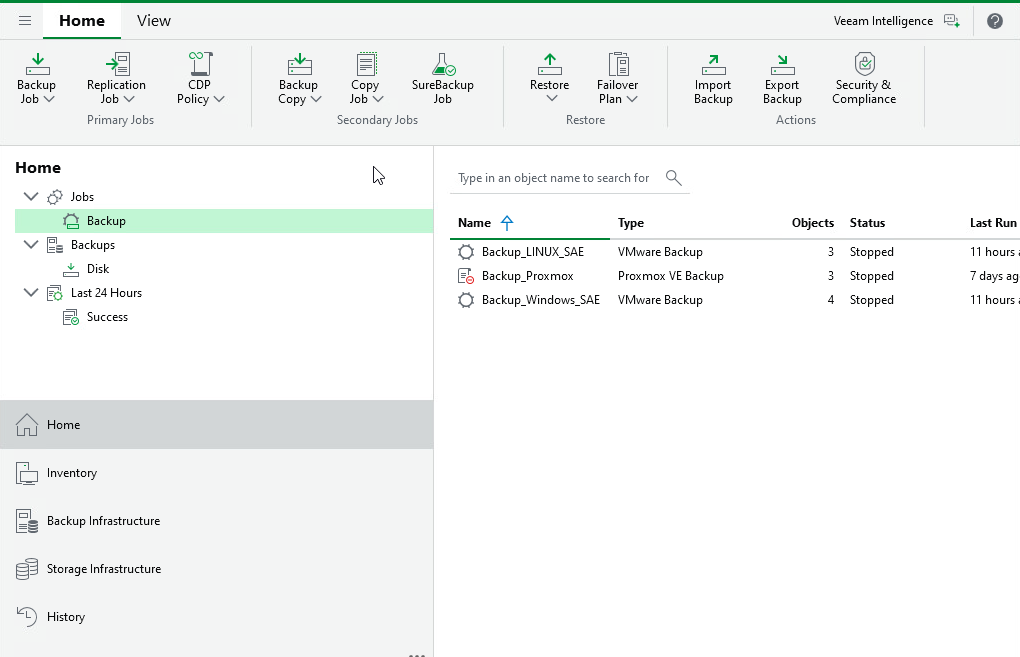Open the Inventory navigation pane
Screen dimensions: 1020x657
217,473
